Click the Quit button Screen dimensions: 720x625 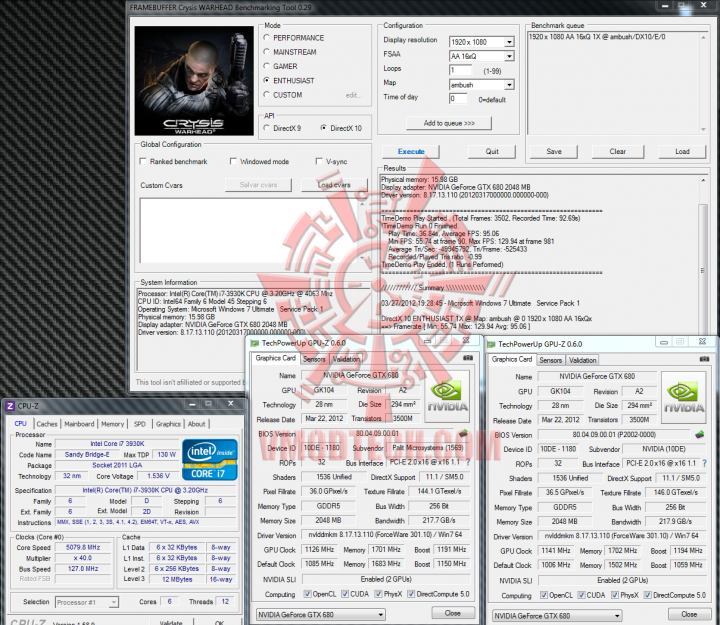[x=492, y=152]
